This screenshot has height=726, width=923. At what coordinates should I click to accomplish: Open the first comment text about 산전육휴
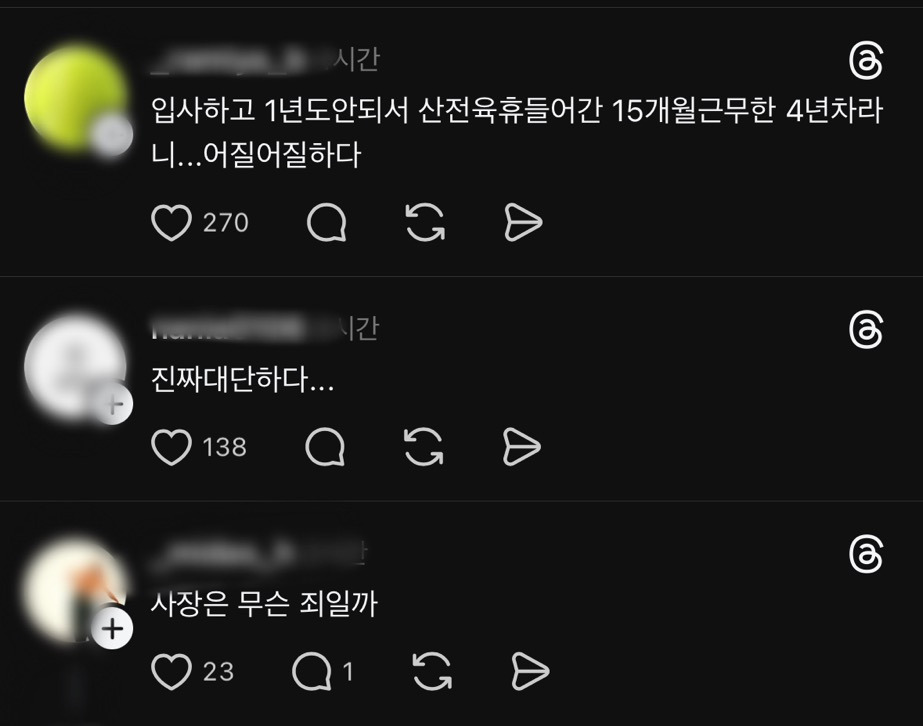[x=517, y=132]
